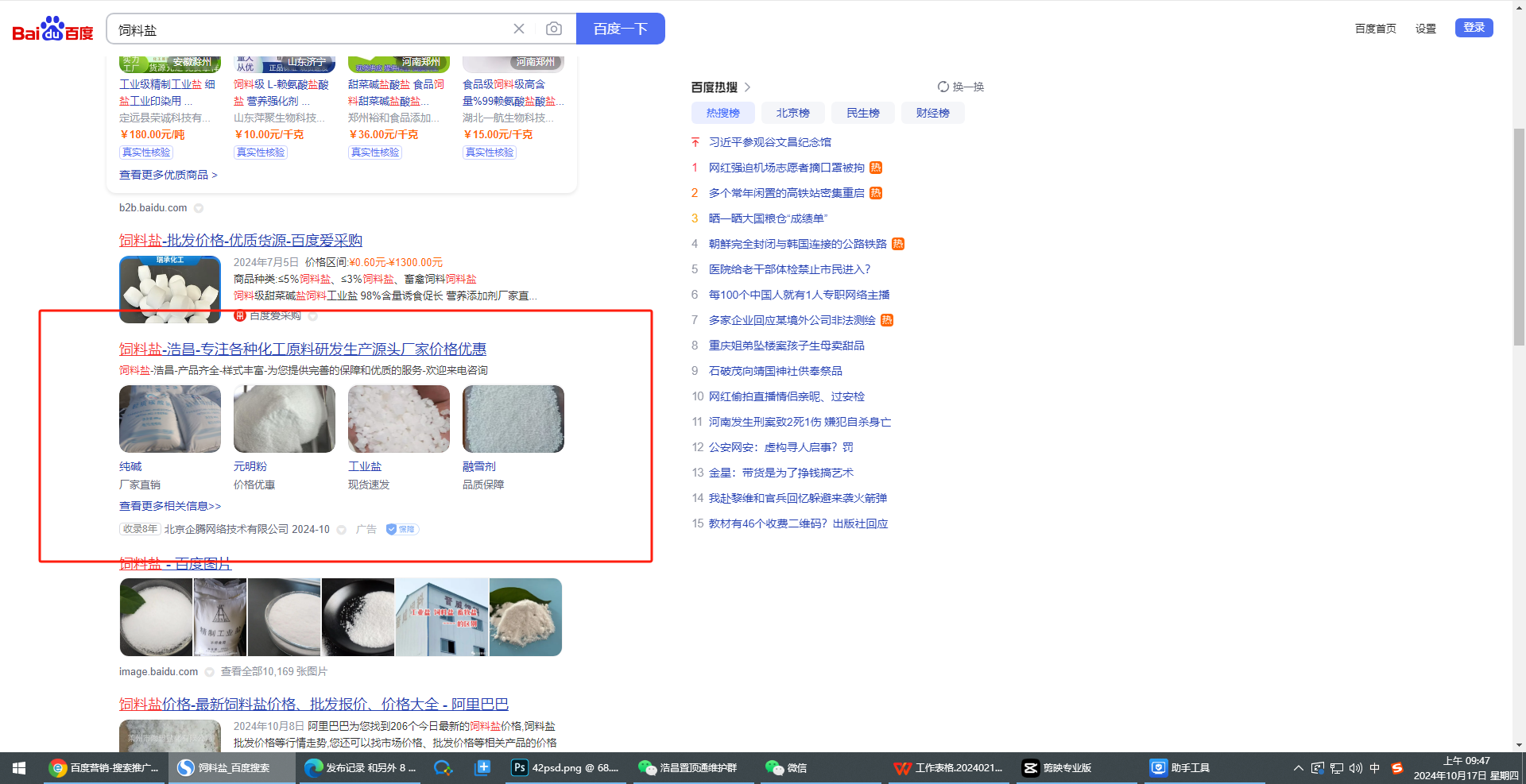Screen dimensions: 1526x784
Task: Open image search via the camera icon
Action: 554,29
